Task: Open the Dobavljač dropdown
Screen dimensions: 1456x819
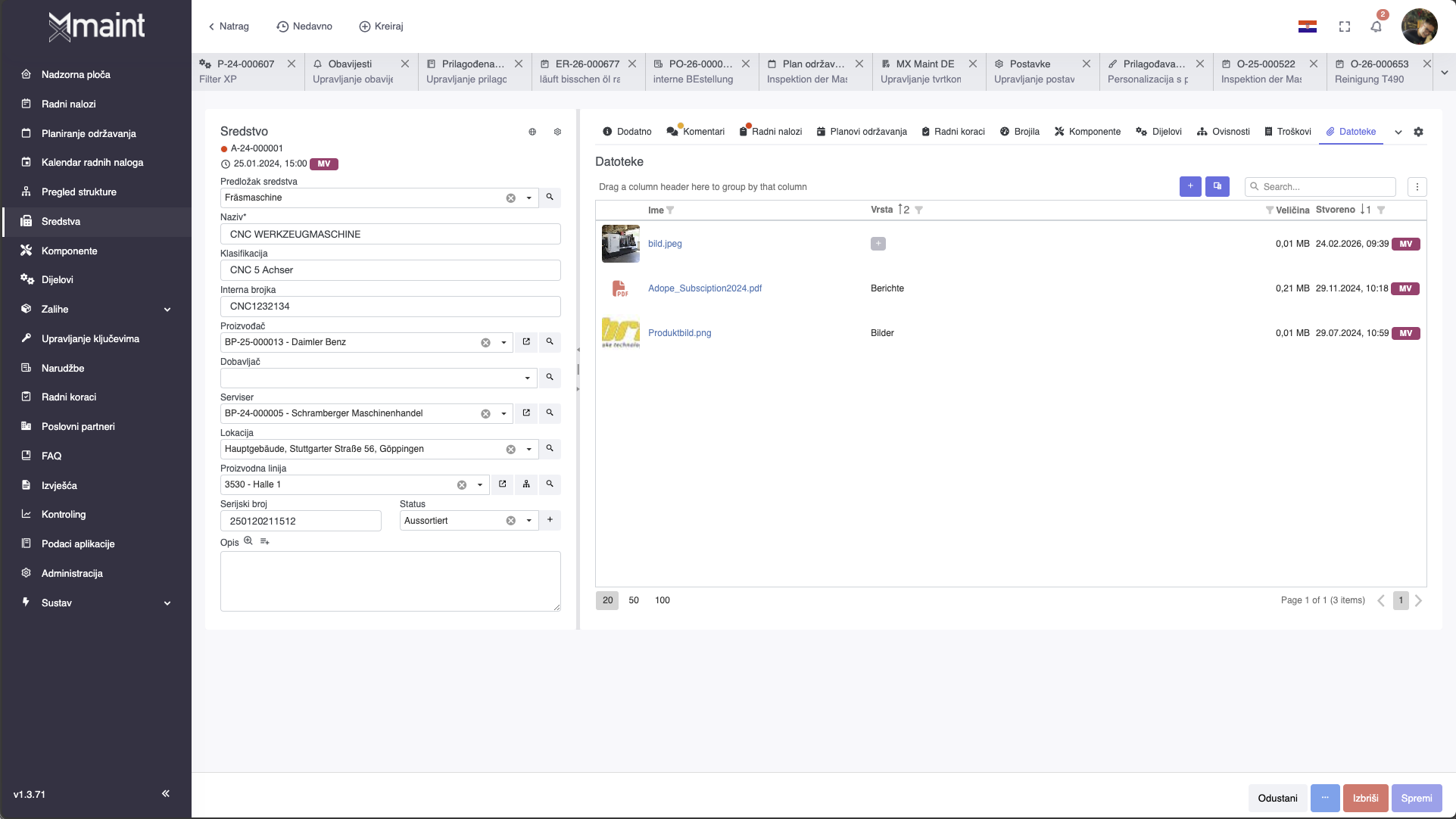Action: click(x=528, y=378)
